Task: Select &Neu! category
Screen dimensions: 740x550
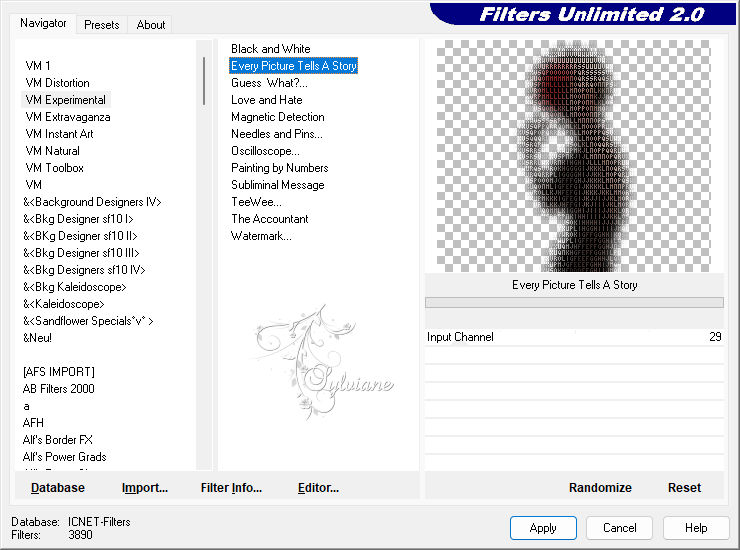Action: point(37,338)
